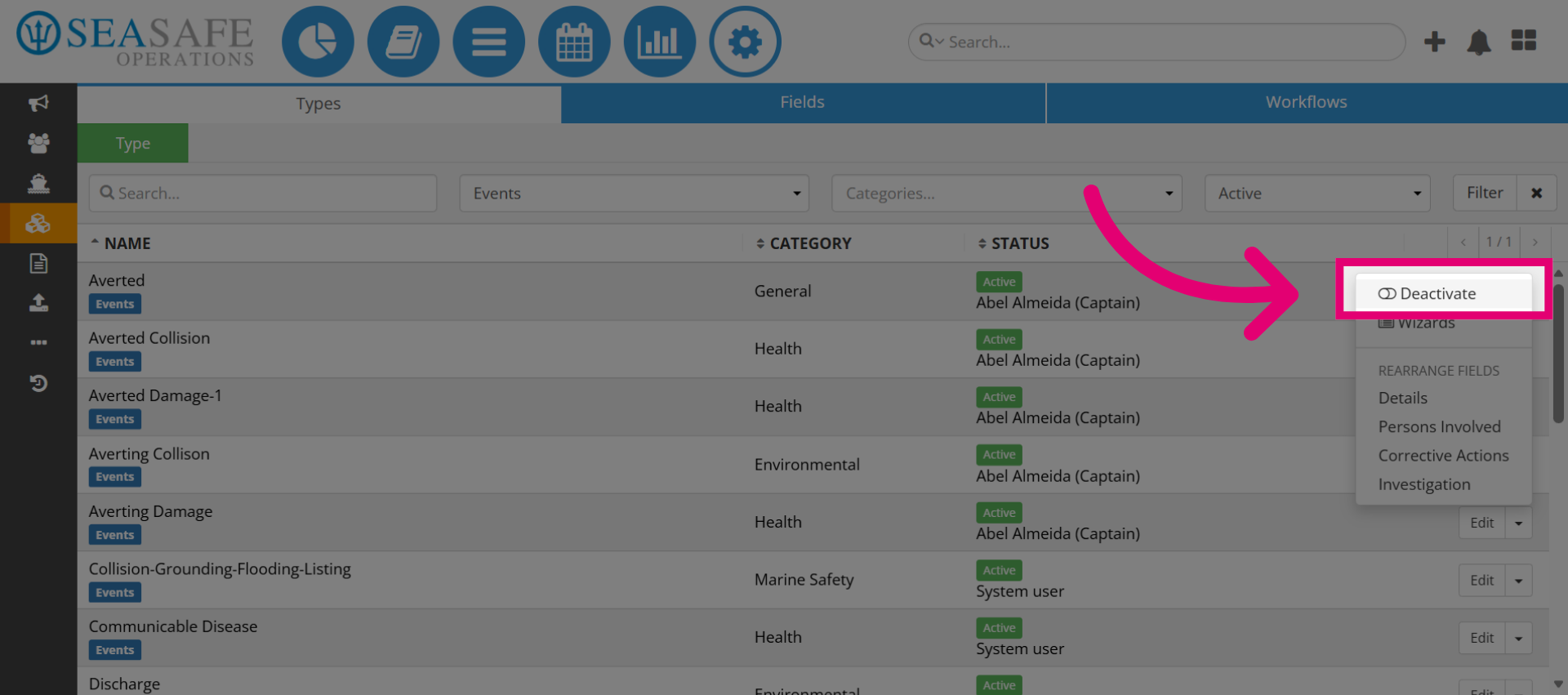Image resolution: width=1568 pixels, height=695 pixels.
Task: Edit the Collision-Grounding-Flooding-Listing type
Action: (x=1481, y=581)
